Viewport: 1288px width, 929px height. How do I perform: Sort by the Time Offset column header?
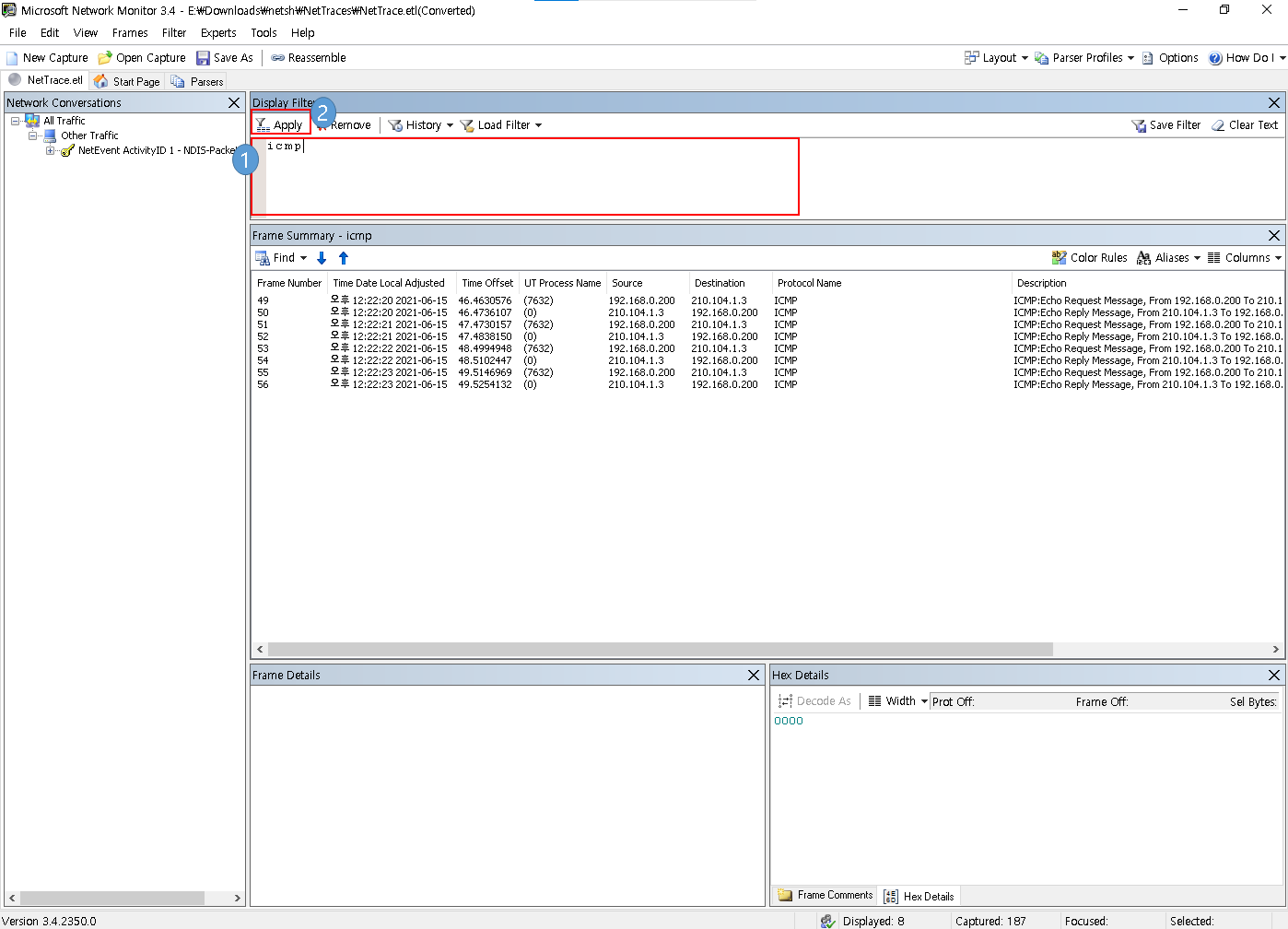(487, 283)
